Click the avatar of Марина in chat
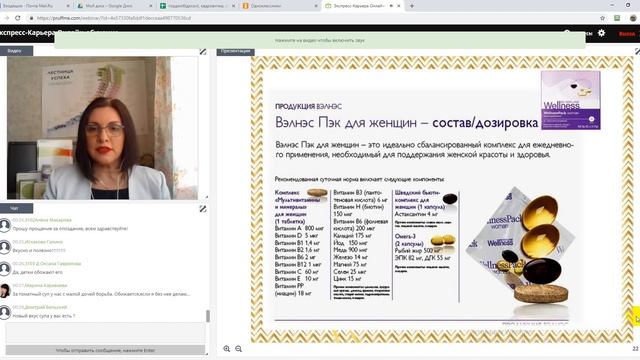 click(5, 291)
